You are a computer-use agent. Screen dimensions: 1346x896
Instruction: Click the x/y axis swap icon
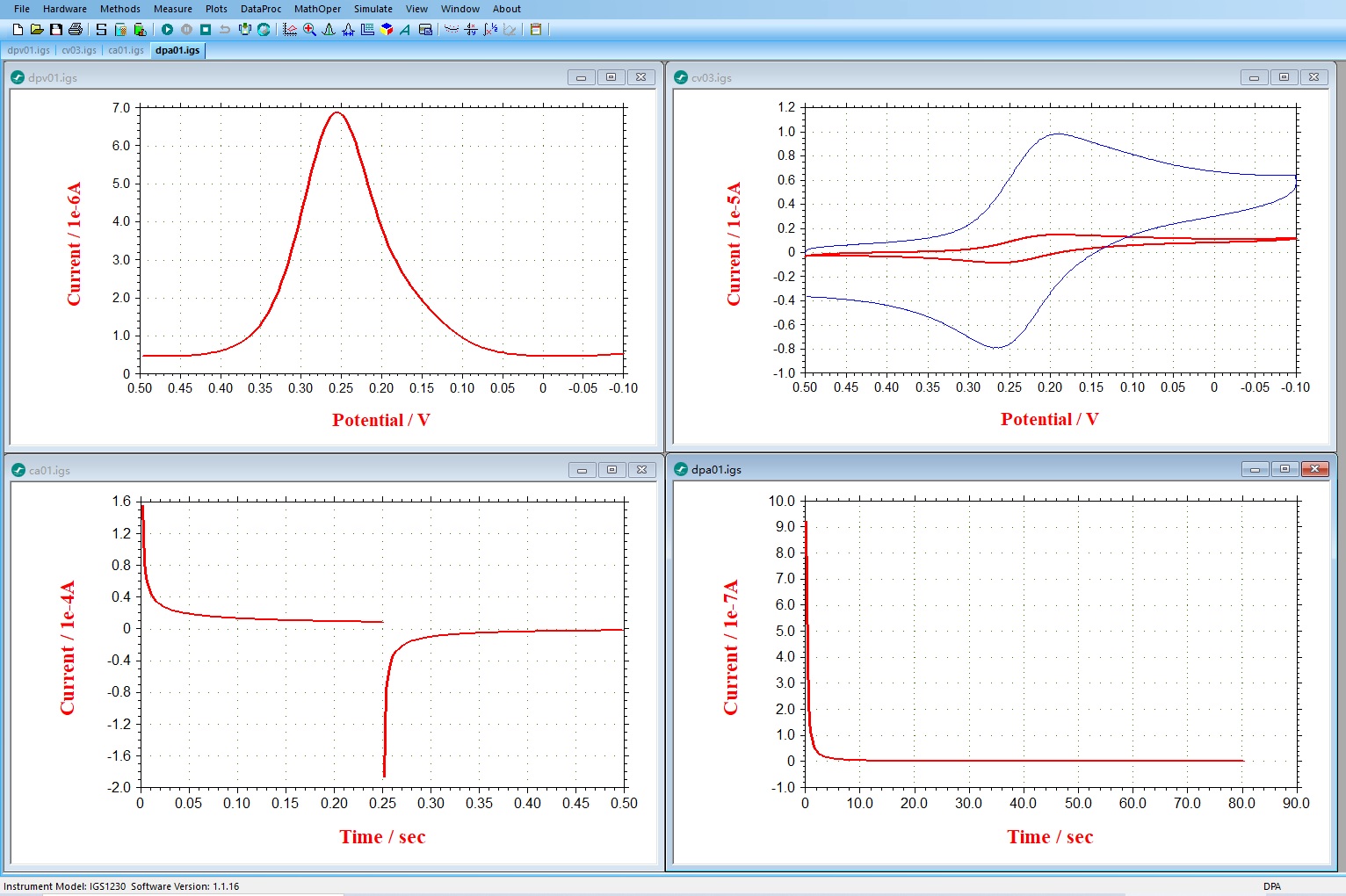[x=471, y=29]
